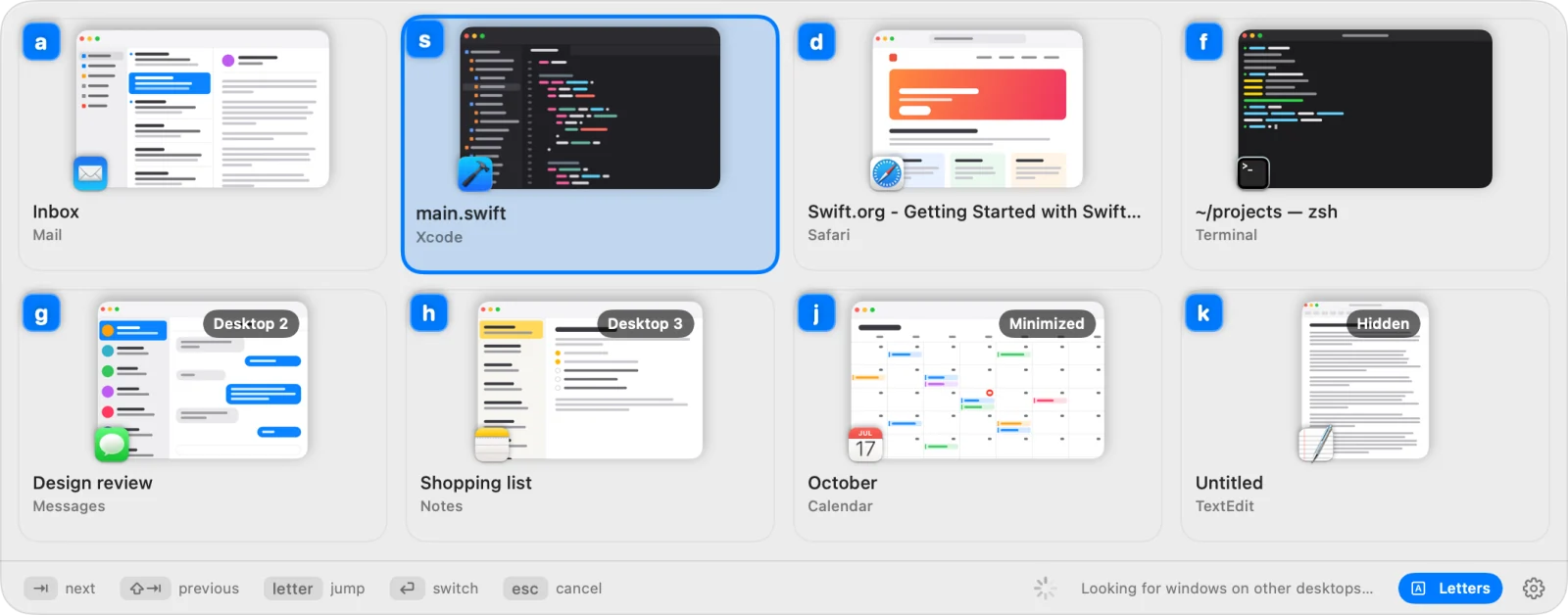The width and height of the screenshot is (1568, 615).
Task: Click the TextEdit icon on Untitled window
Action: click(x=1316, y=445)
